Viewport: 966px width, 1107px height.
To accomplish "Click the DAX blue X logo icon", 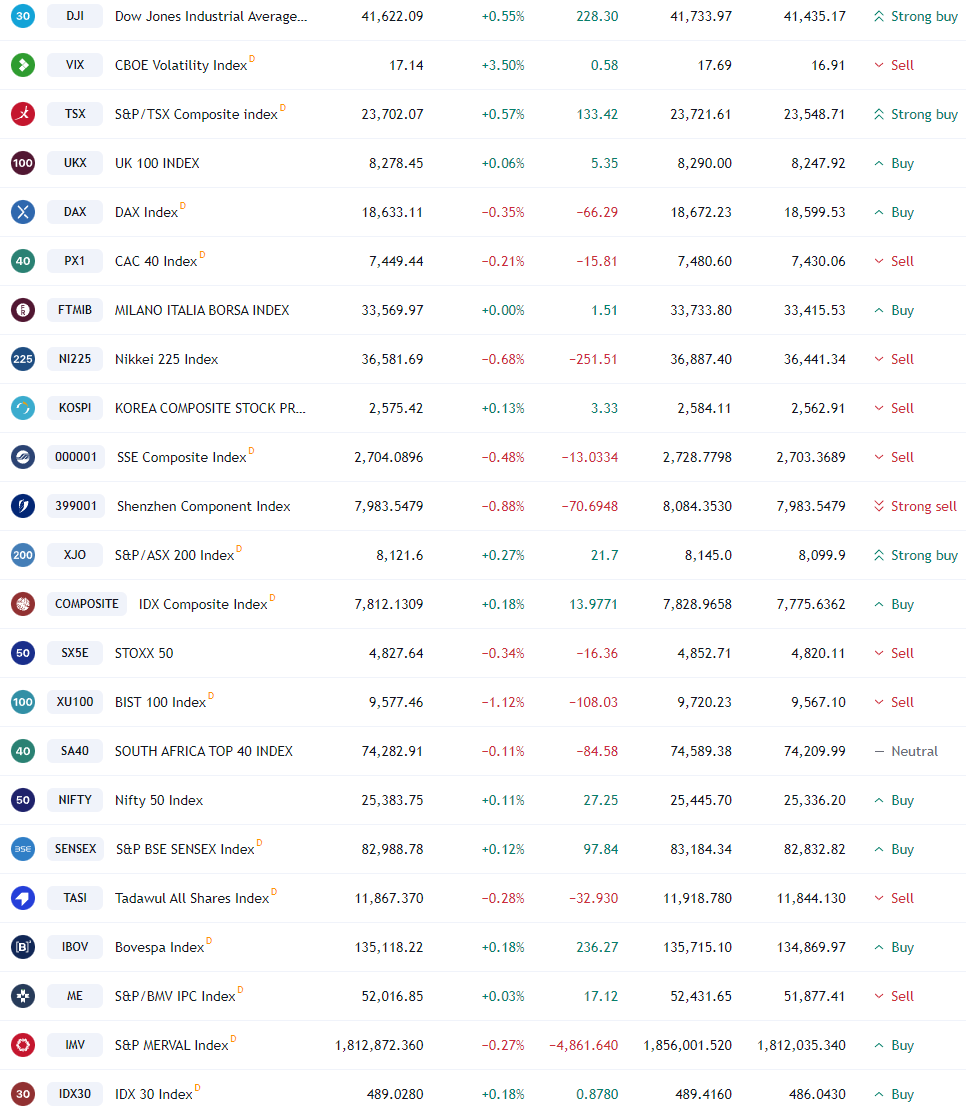I will point(23,212).
